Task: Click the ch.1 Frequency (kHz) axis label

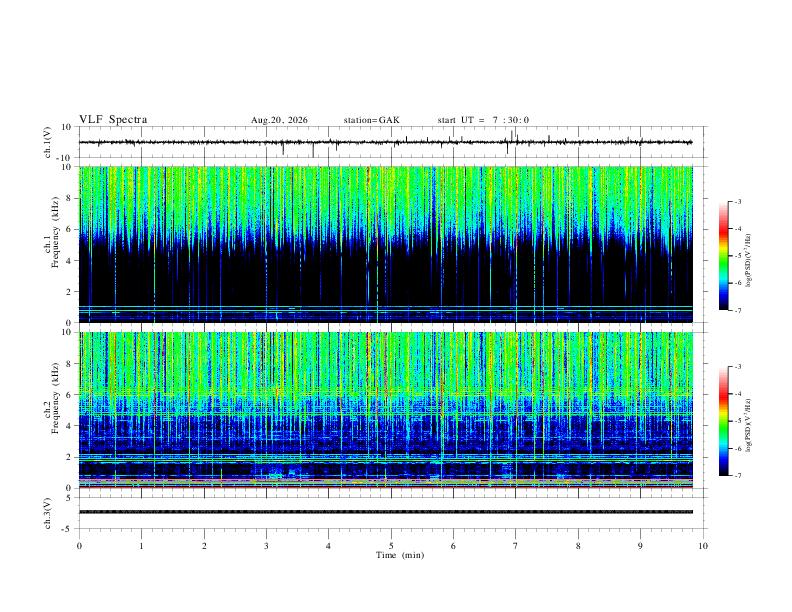Action: [x=51, y=232]
